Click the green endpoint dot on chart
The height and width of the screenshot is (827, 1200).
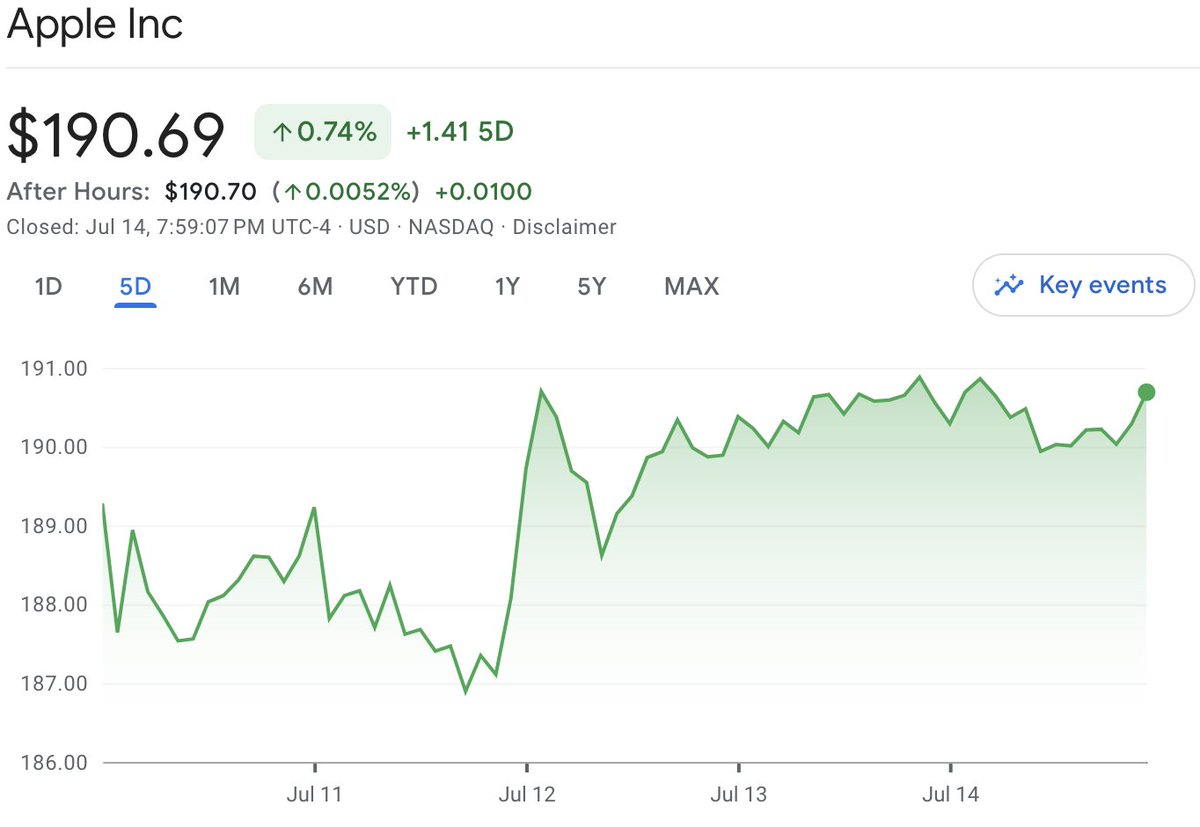coord(1147,392)
